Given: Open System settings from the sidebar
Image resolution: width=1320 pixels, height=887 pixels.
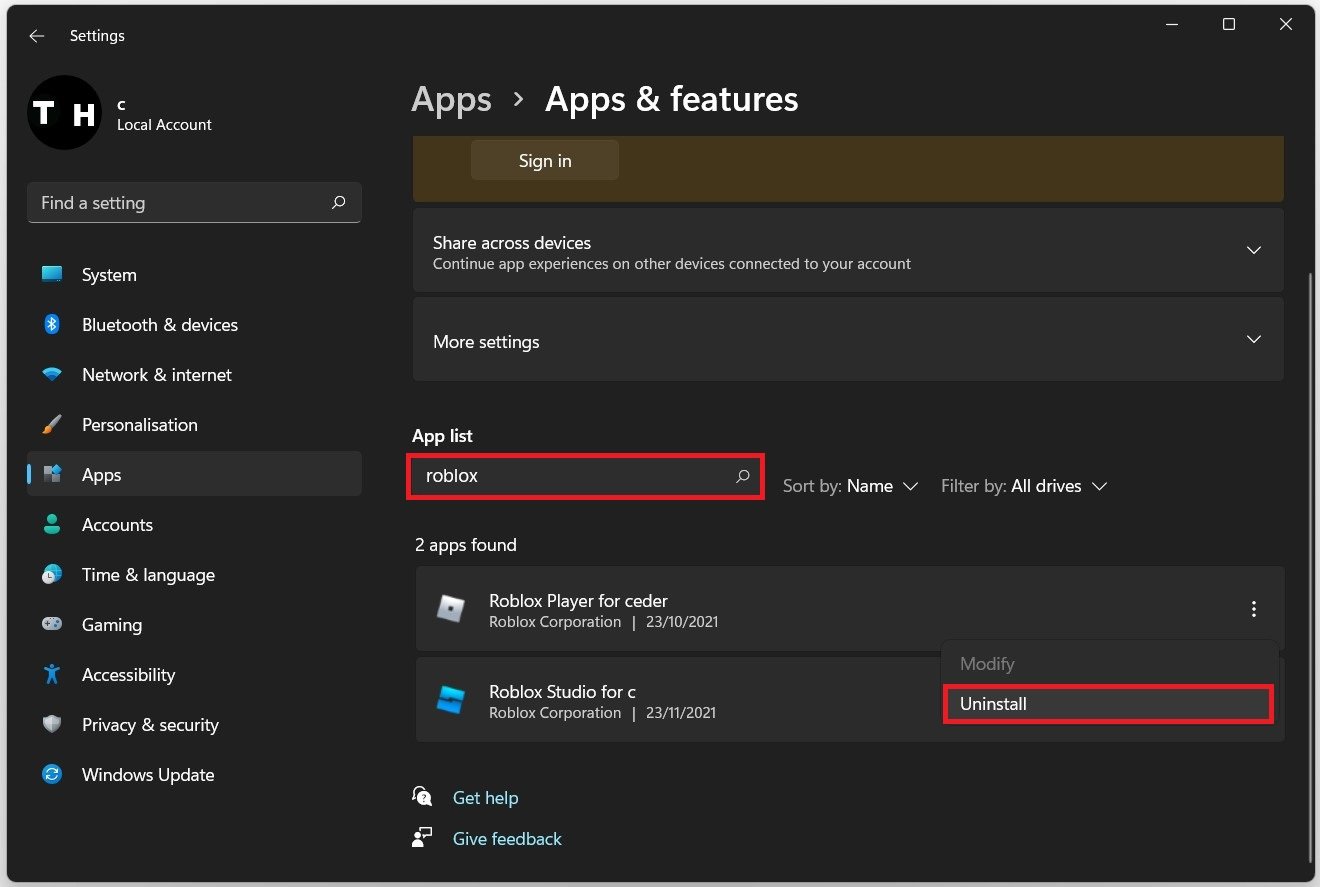Looking at the screenshot, I should pyautogui.click(x=109, y=275).
